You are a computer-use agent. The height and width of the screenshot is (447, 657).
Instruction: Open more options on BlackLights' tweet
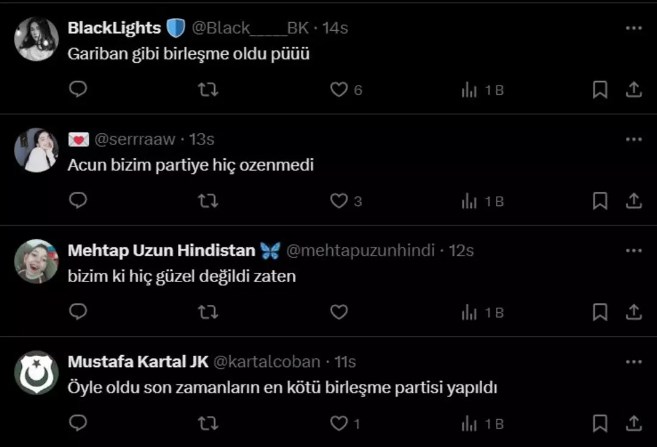coord(633,28)
